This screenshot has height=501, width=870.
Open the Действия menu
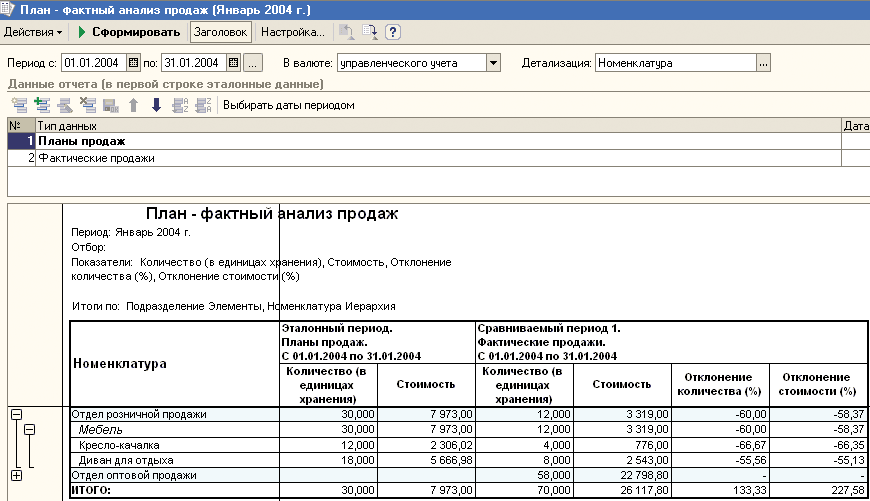coord(32,33)
